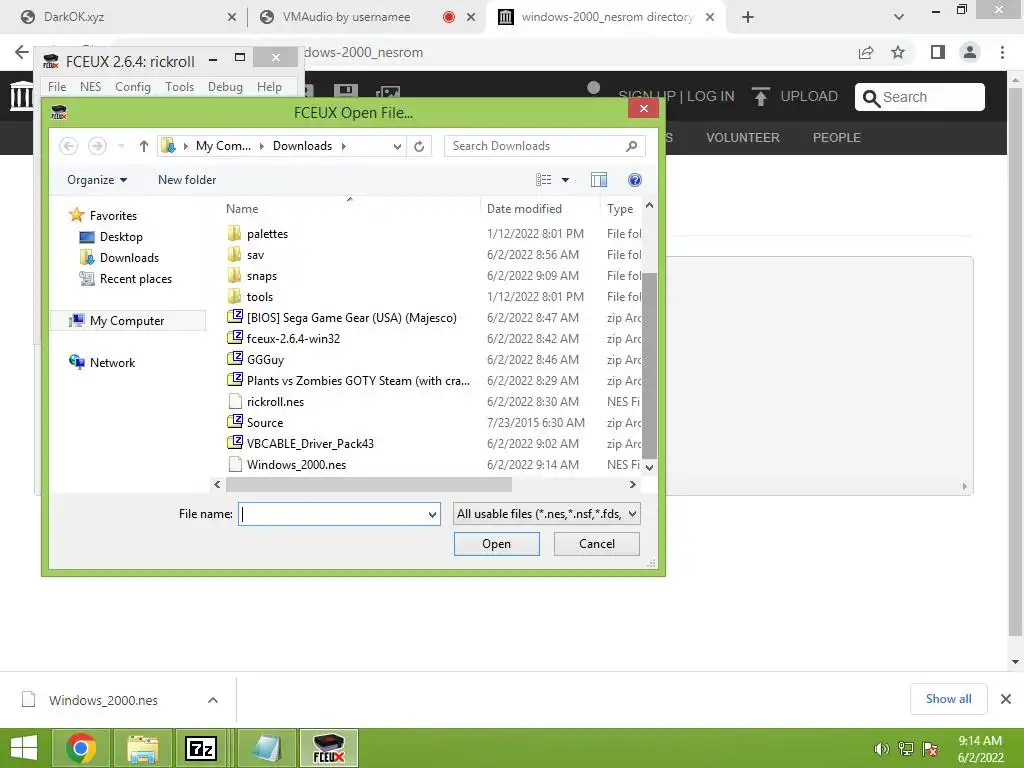Open the VOLUNTEER link
1024x768 pixels.
click(743, 138)
